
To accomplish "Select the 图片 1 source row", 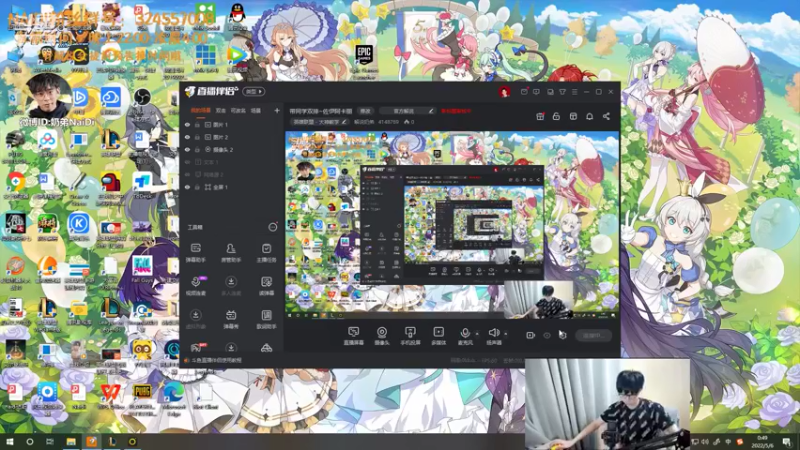I will point(232,124).
